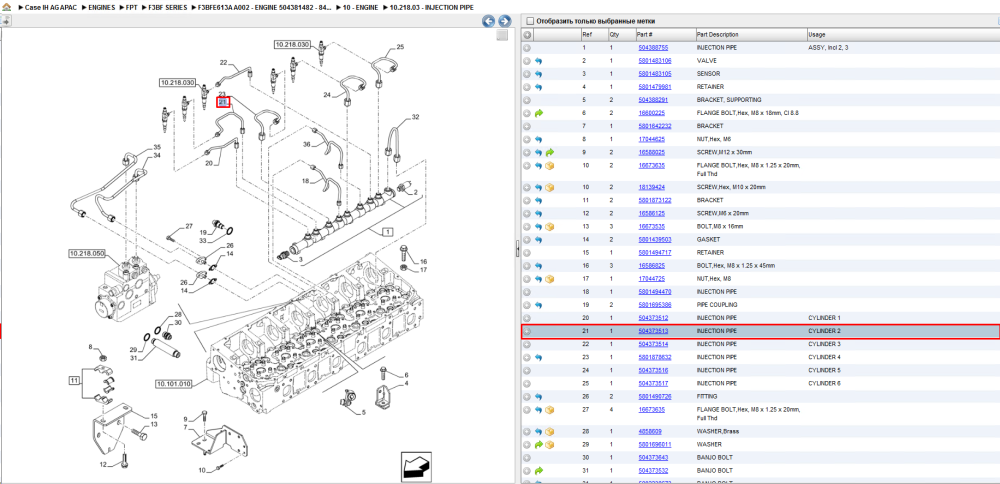
Task: Open FPT breadcrumb level
Action: tap(132, 8)
